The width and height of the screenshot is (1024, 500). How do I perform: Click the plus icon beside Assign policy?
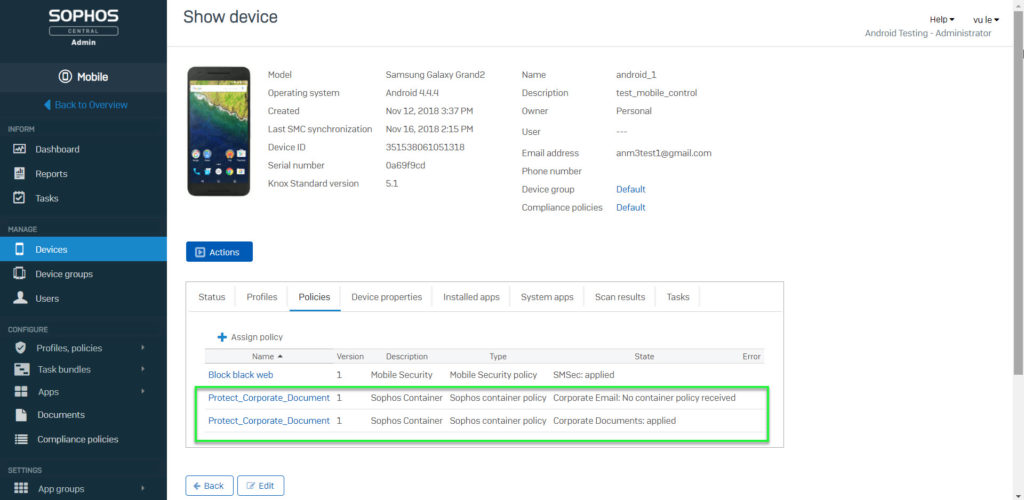point(222,337)
